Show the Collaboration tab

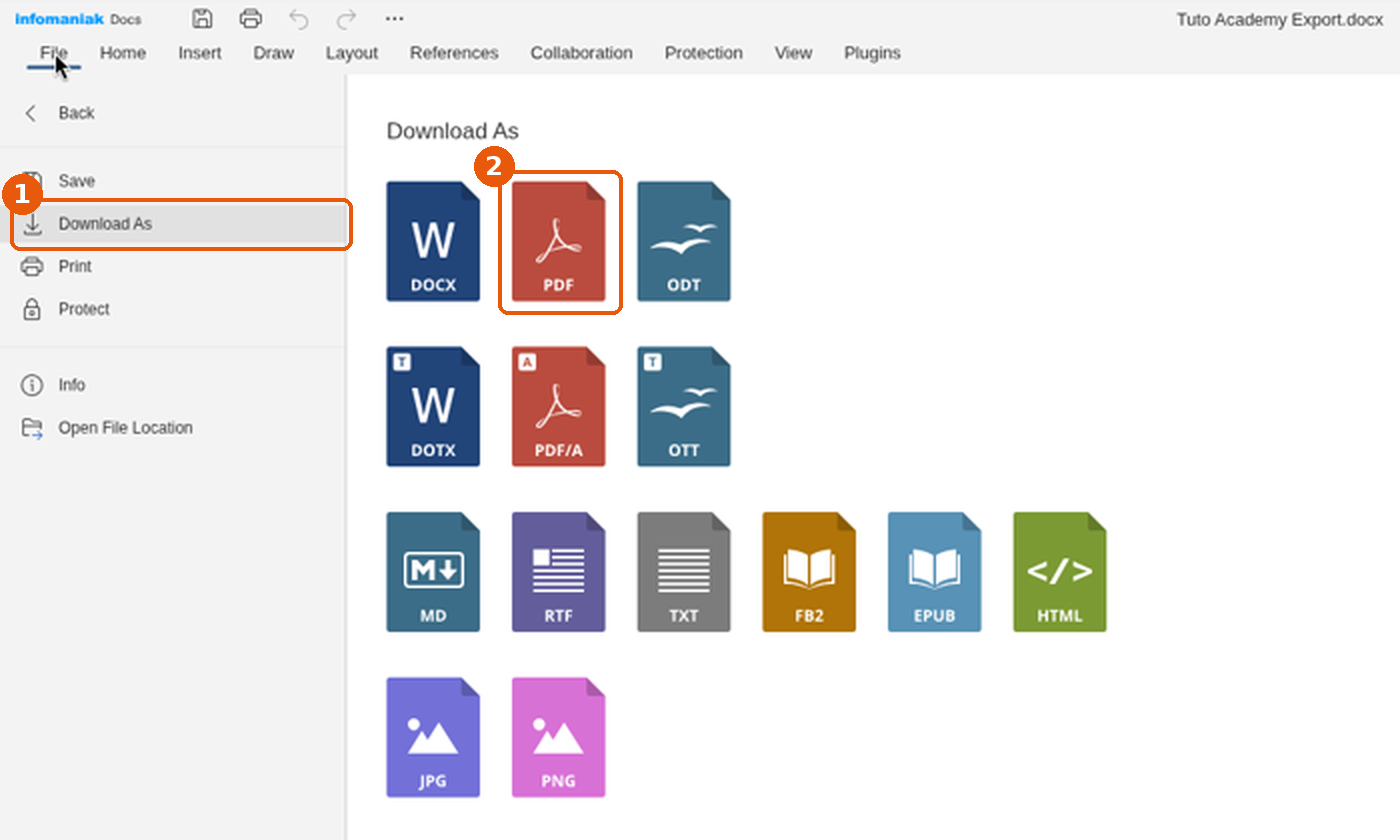coord(582,53)
